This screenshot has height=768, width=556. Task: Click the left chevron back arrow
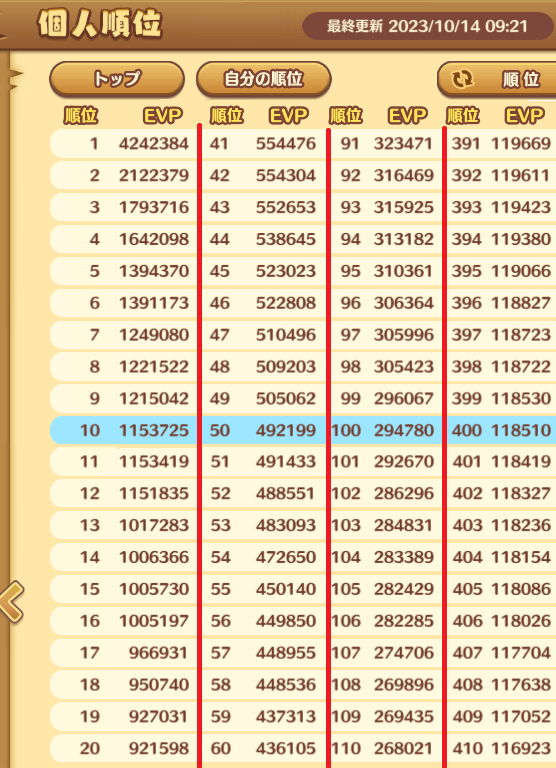point(12,601)
